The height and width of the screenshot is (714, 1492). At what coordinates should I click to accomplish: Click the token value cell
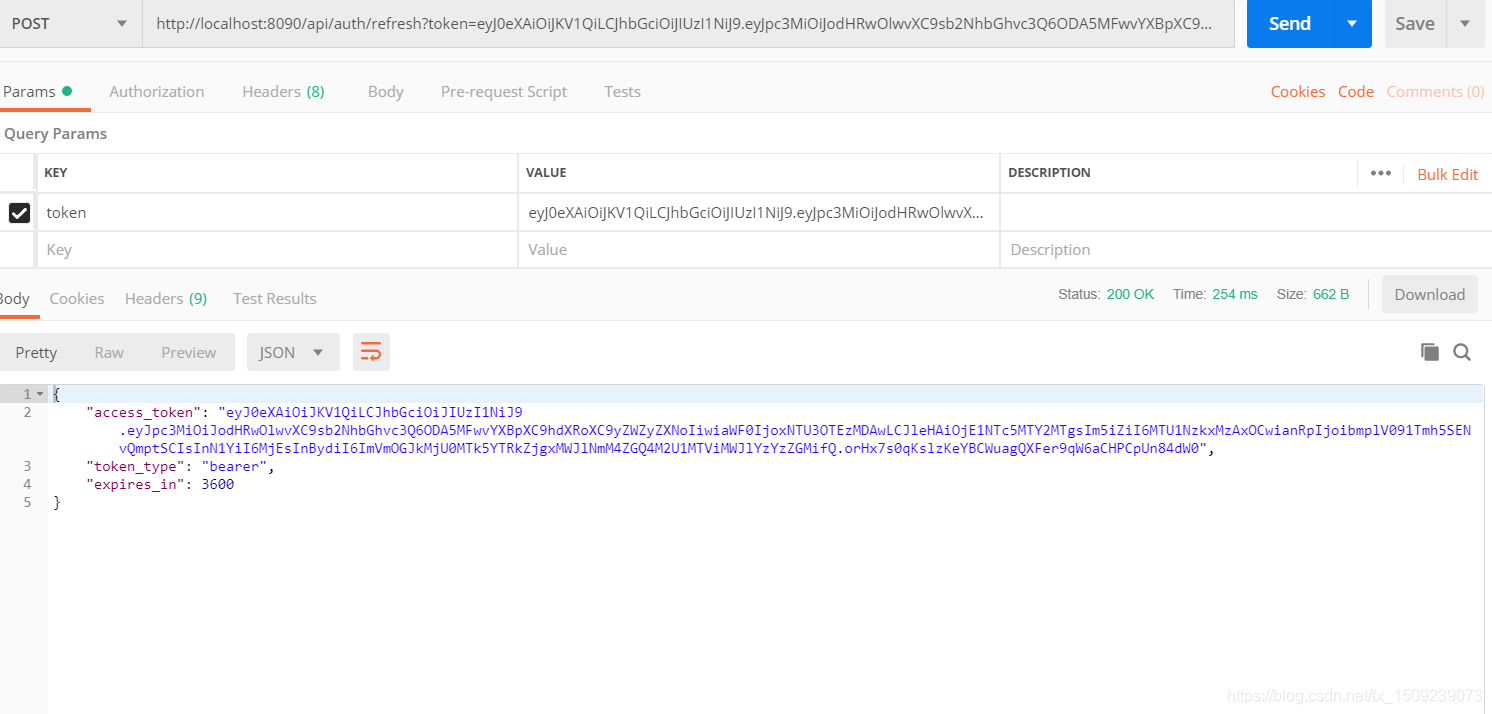click(x=759, y=212)
